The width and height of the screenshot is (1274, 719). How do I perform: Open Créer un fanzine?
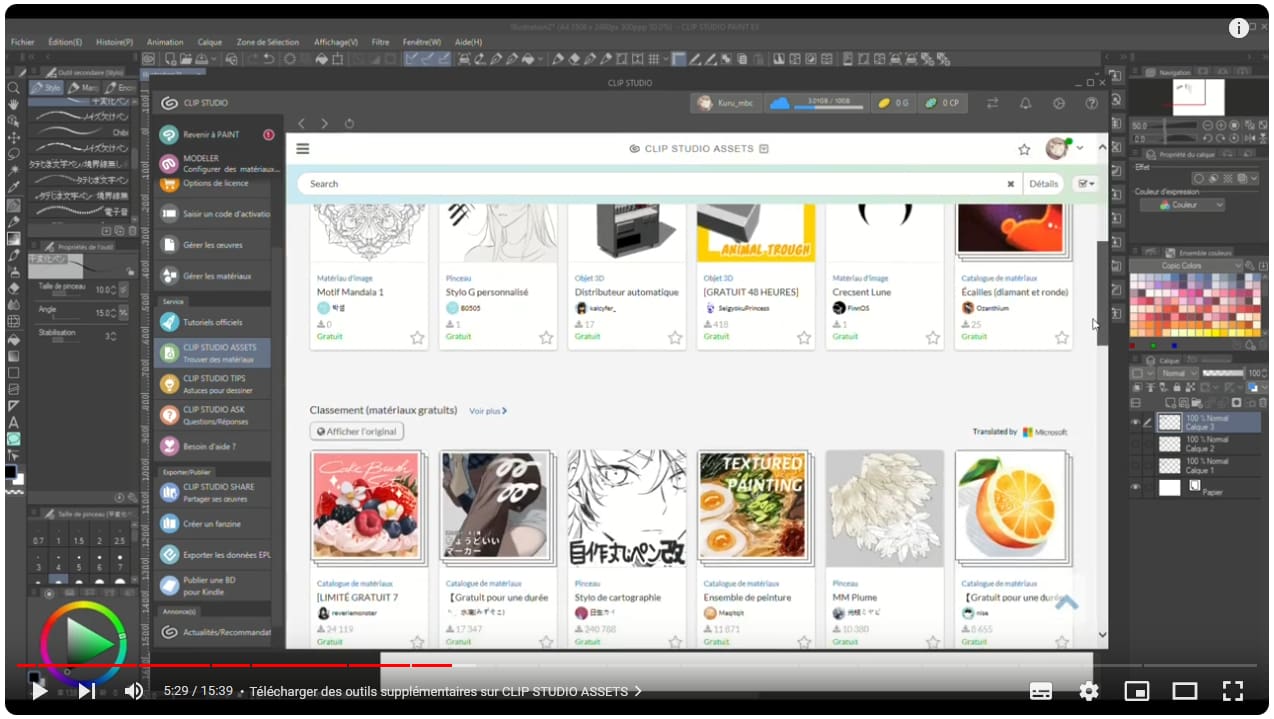tap(212, 523)
